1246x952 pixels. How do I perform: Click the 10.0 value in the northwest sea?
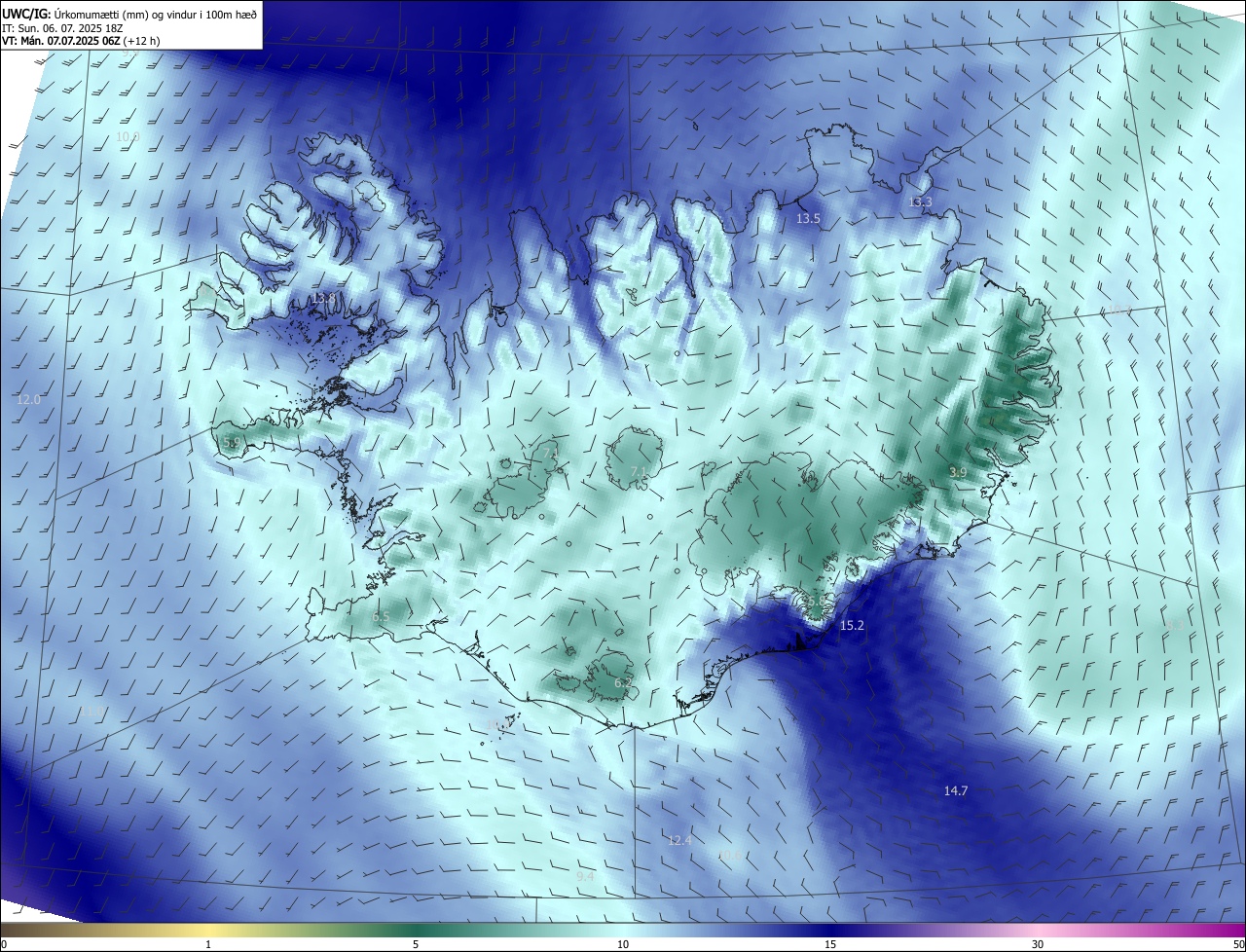128,137
